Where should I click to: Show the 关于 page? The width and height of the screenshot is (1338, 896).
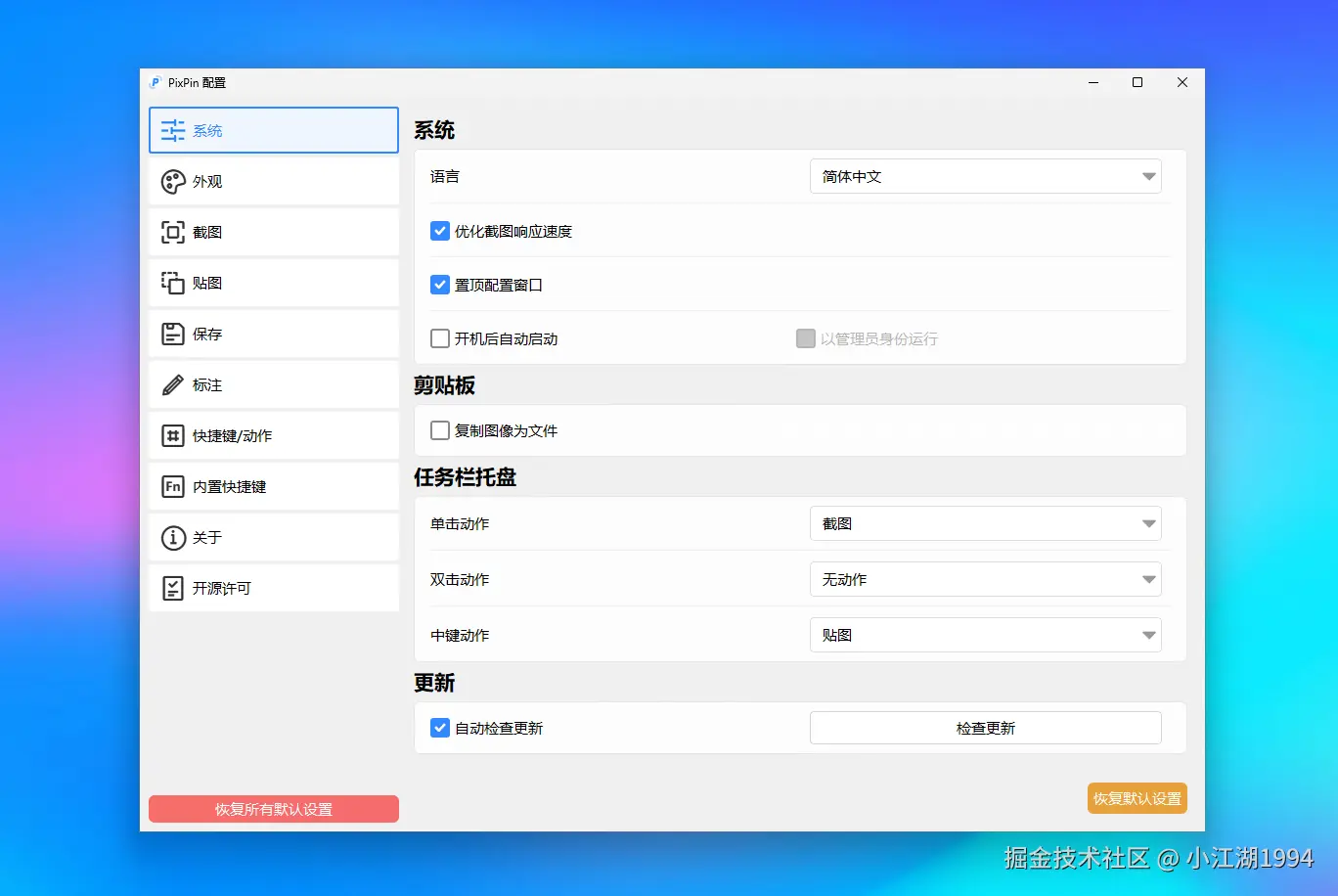click(274, 537)
